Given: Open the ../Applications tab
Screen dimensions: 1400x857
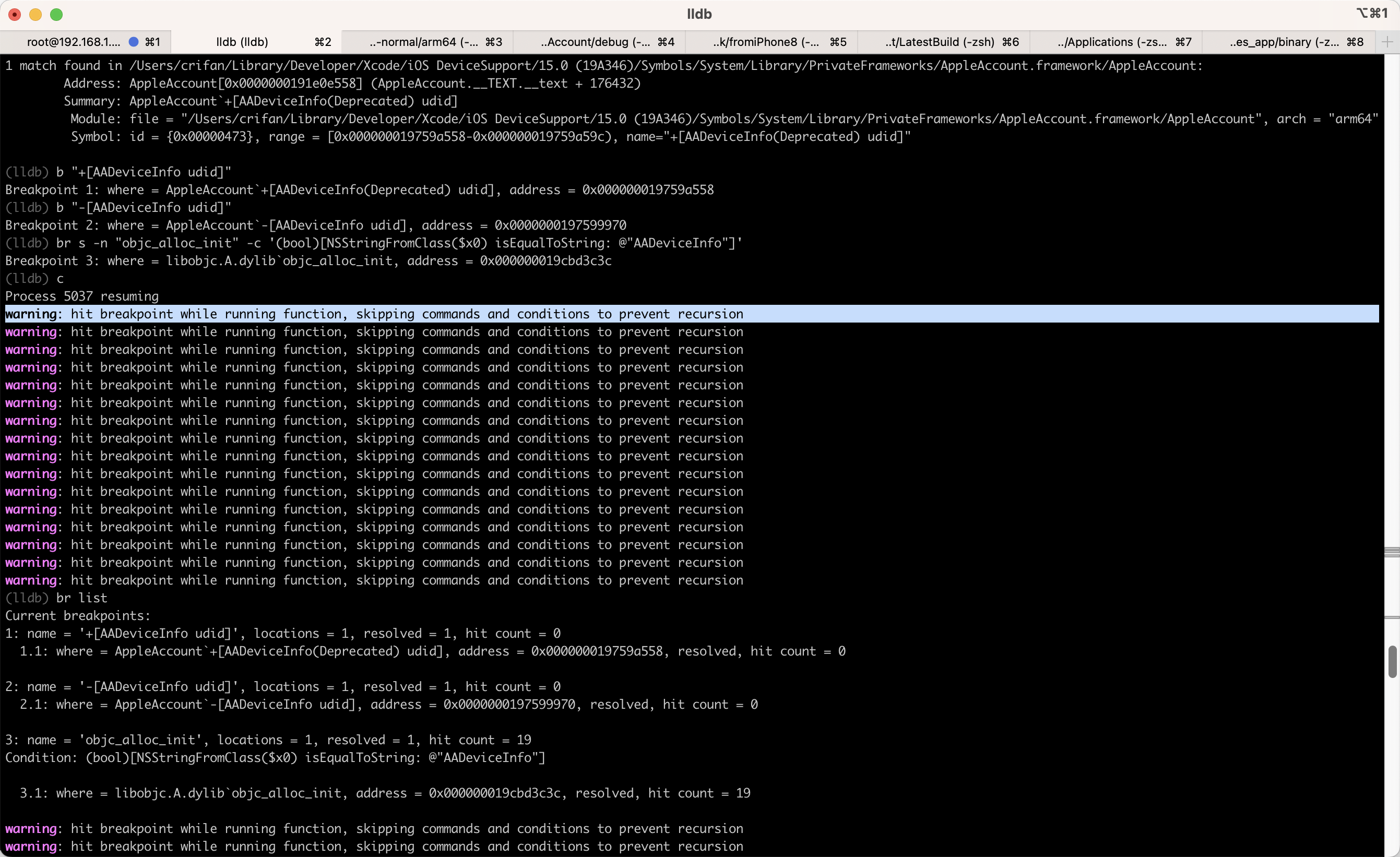Looking at the screenshot, I should [1115, 42].
